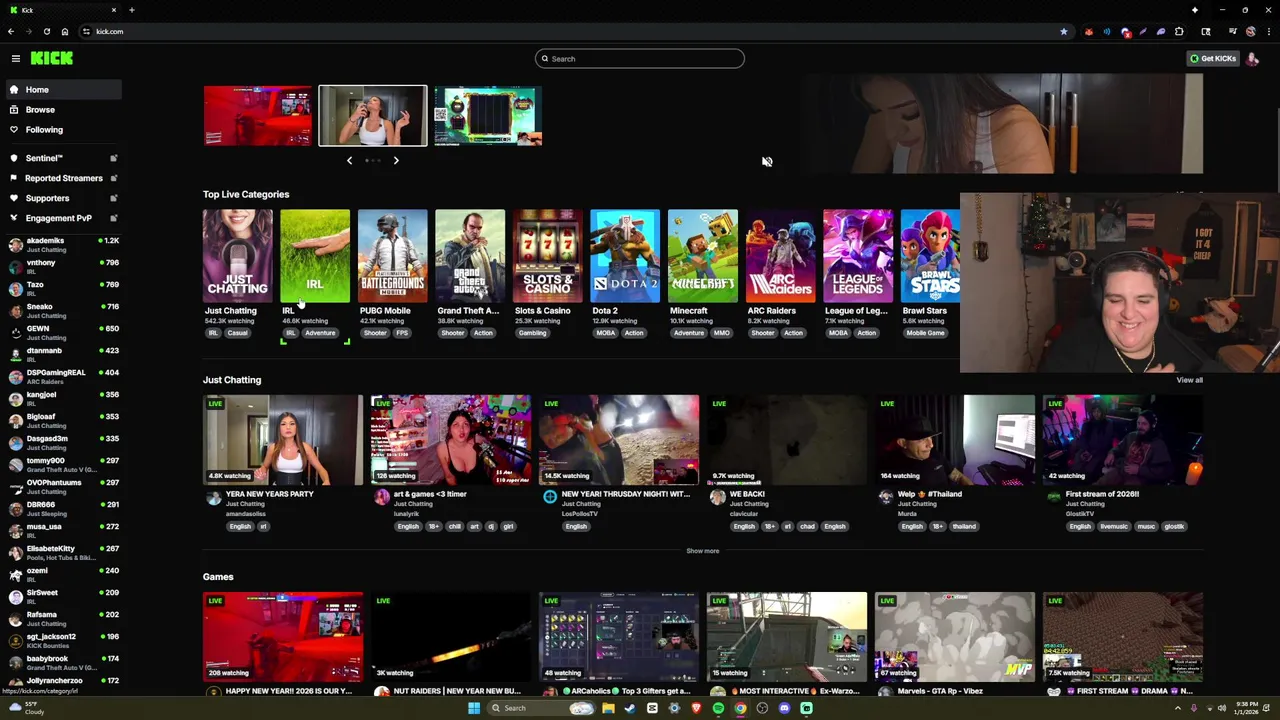Click the Games section heading
Image resolution: width=1280 pixels, height=720 pixels.
click(x=218, y=577)
